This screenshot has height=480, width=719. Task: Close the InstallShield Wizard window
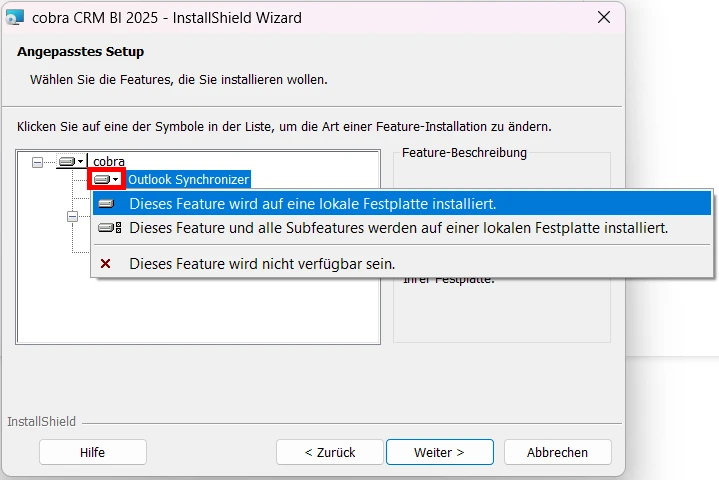604,17
